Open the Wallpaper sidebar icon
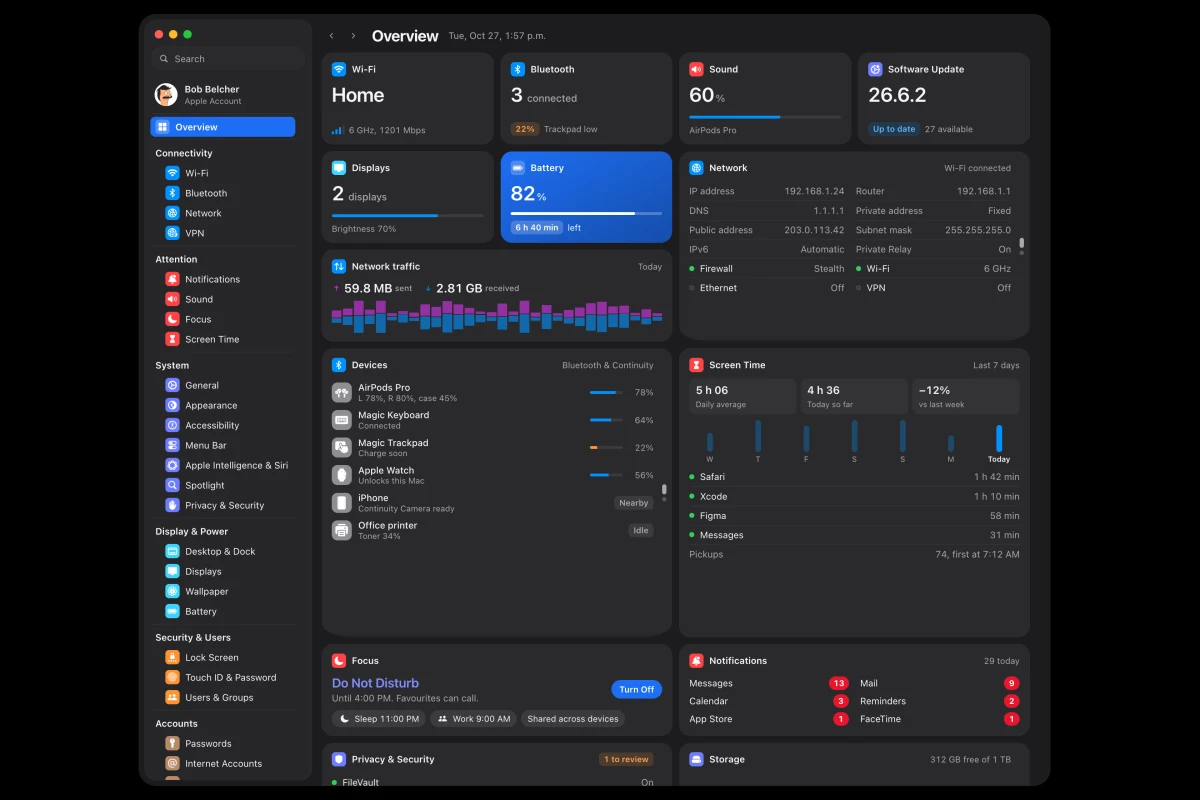The width and height of the screenshot is (1200, 800). pos(172,591)
